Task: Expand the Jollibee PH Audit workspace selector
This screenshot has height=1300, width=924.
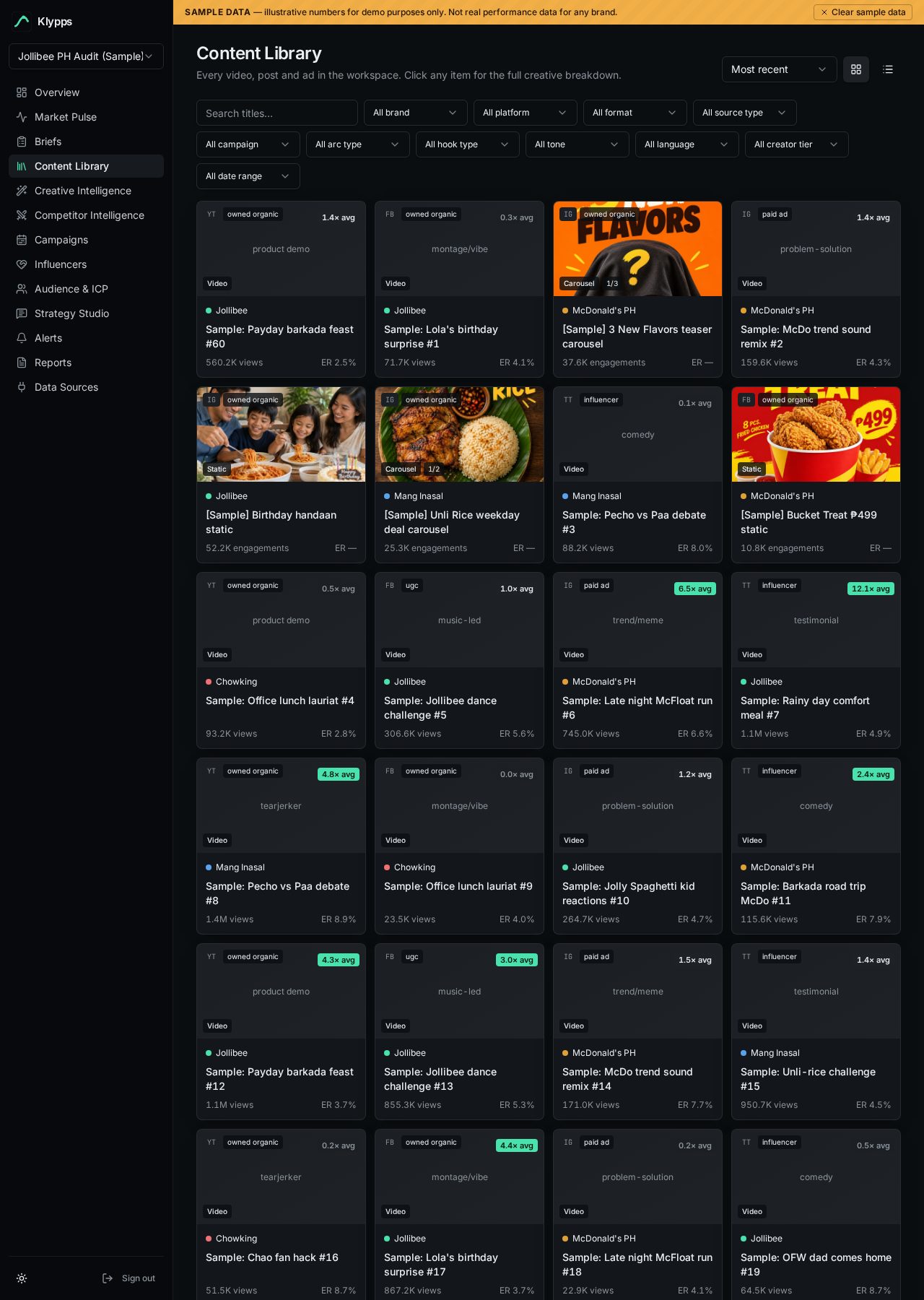Action: (x=86, y=56)
